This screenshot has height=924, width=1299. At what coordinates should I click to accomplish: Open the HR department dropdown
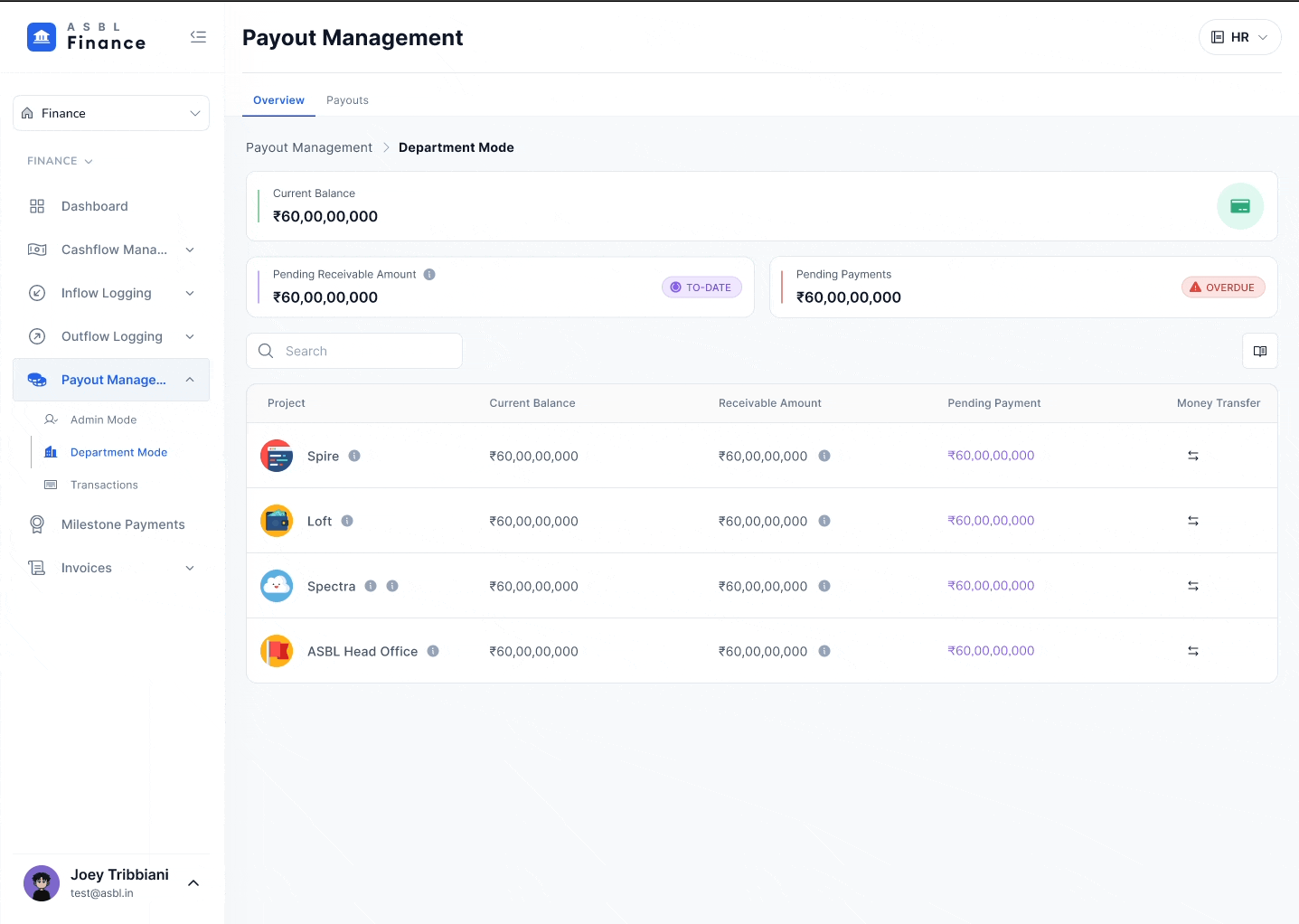[x=1239, y=37]
